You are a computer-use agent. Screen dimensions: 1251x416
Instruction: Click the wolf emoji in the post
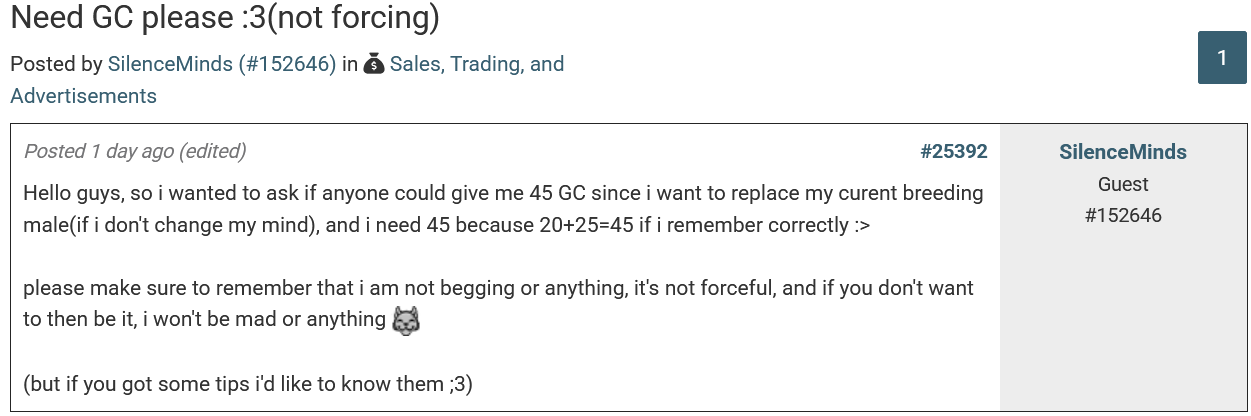pyautogui.click(x=405, y=321)
